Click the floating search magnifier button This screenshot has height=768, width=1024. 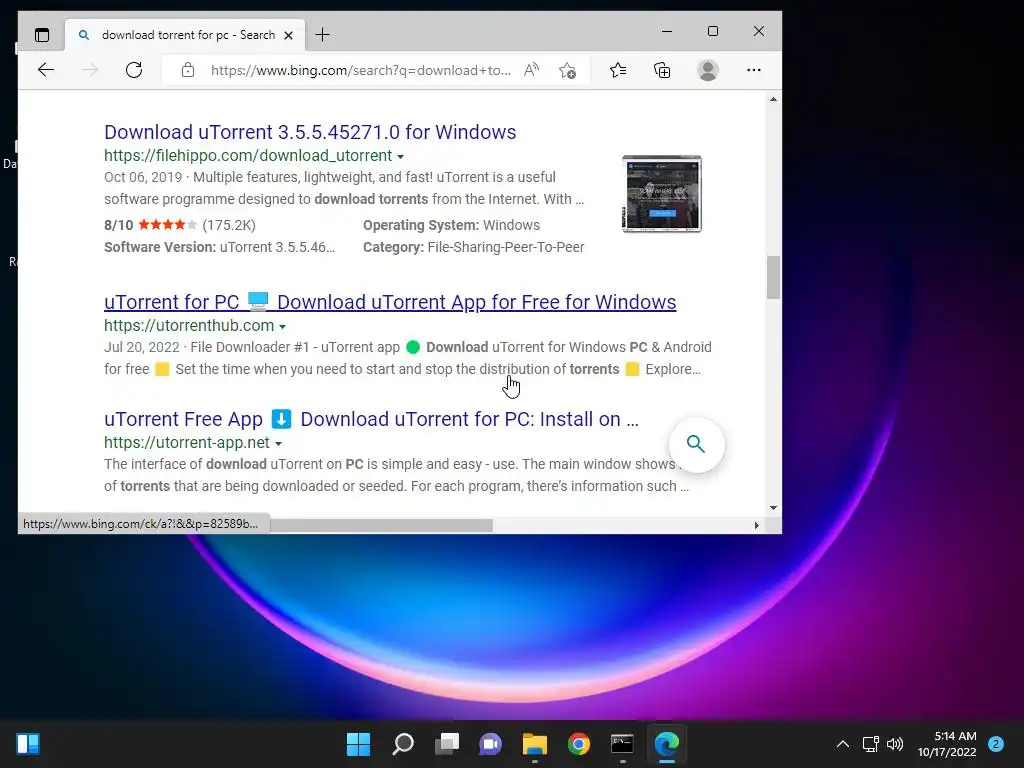(x=696, y=444)
